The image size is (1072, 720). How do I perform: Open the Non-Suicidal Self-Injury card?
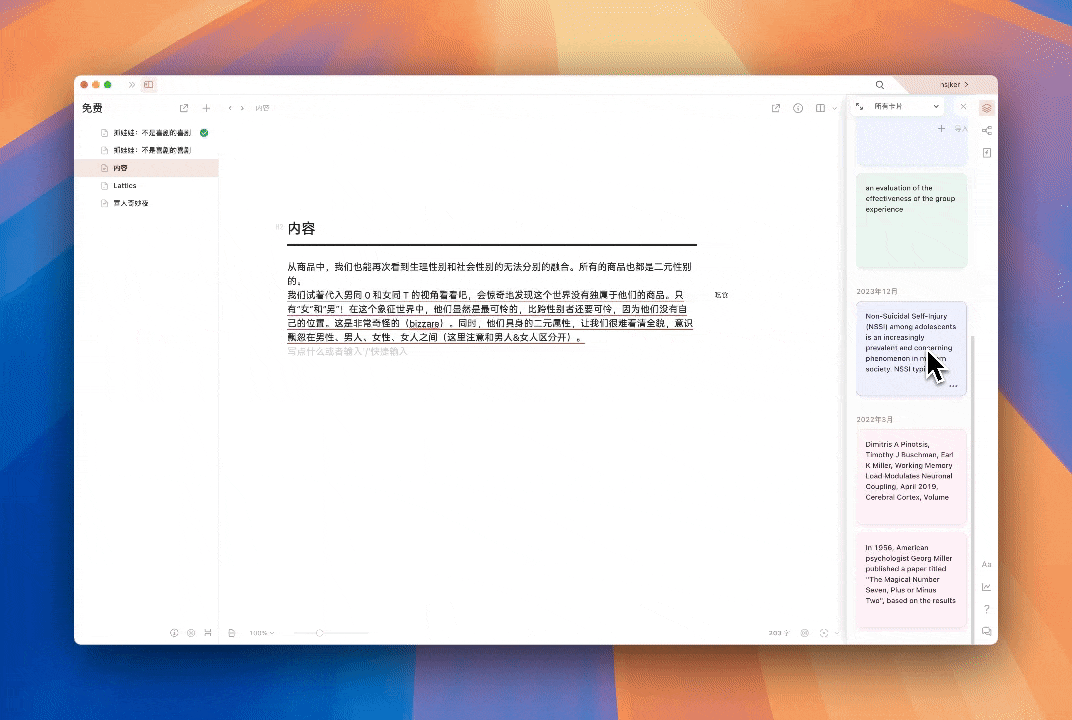pos(911,349)
